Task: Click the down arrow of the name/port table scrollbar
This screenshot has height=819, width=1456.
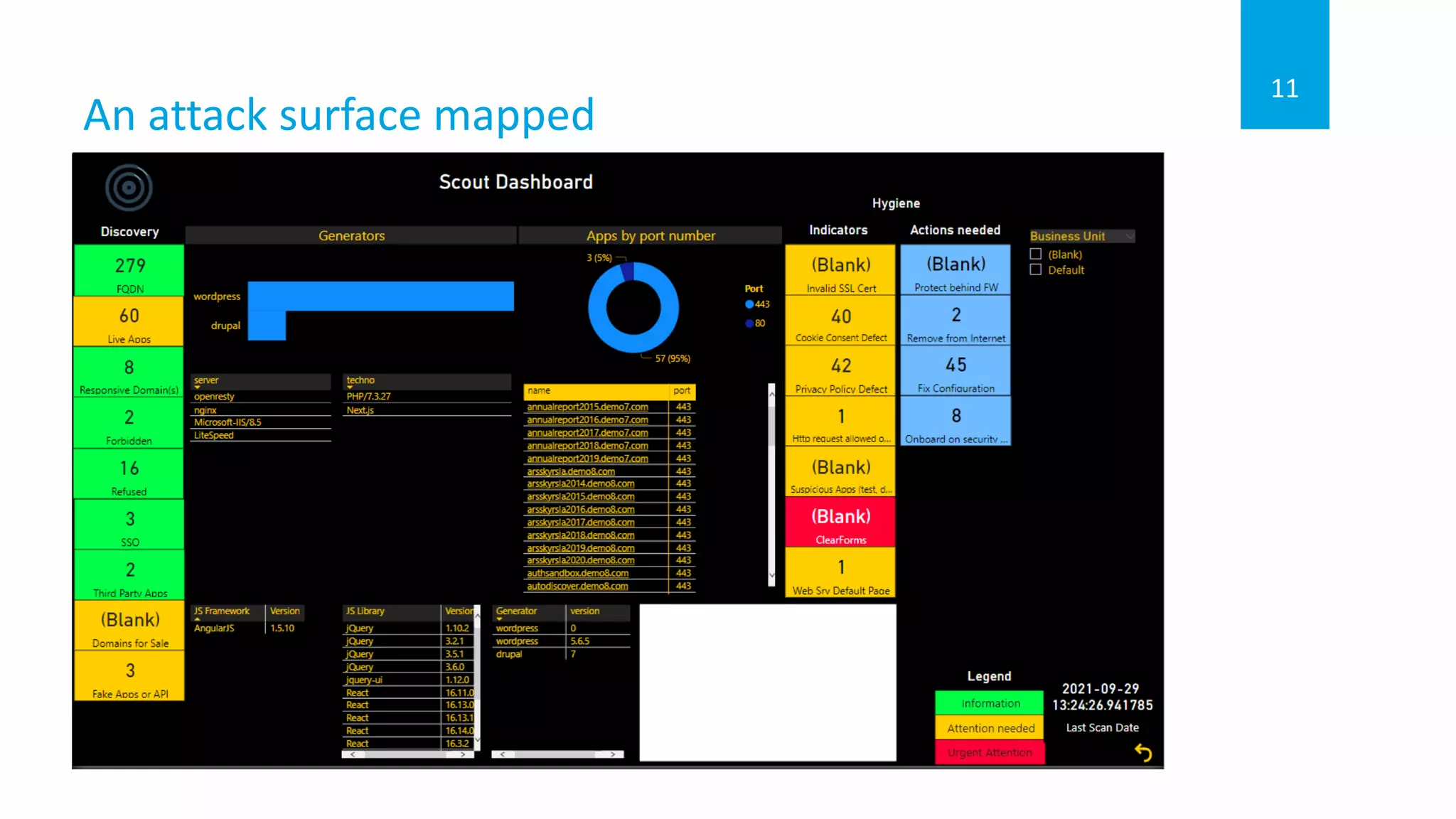Action: click(x=771, y=575)
